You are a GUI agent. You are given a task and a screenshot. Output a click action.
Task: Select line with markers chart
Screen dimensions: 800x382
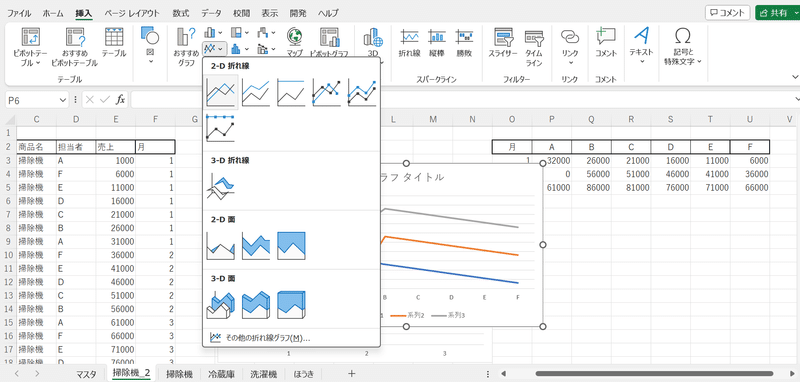click(327, 93)
